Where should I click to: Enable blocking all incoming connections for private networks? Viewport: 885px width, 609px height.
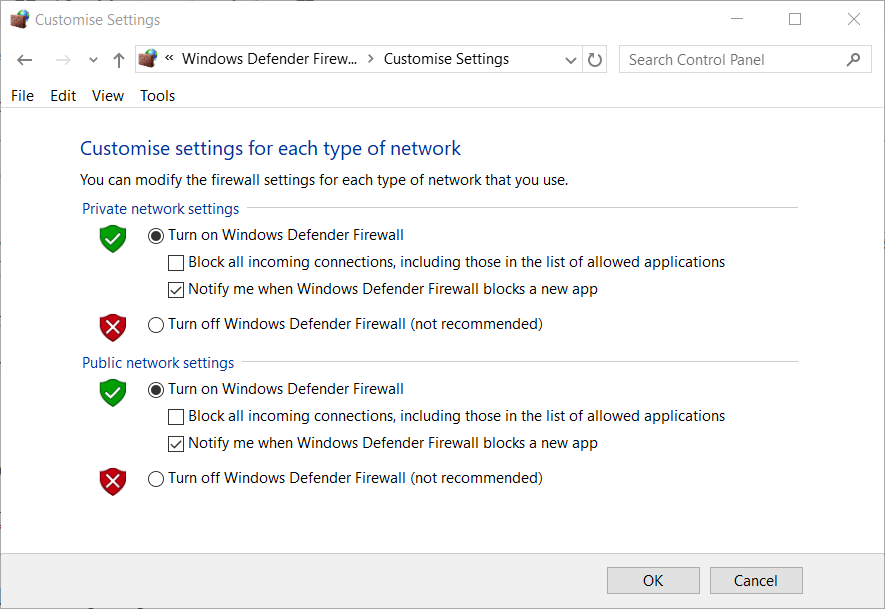coord(176,262)
